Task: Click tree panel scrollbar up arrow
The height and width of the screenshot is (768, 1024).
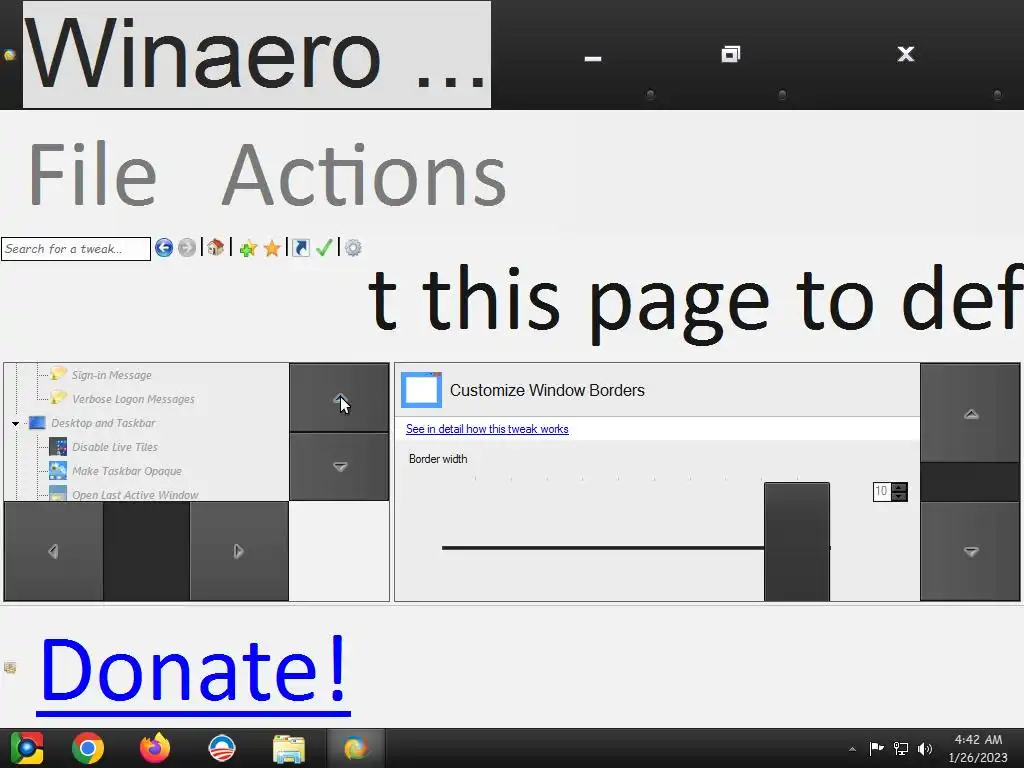Action: pyautogui.click(x=340, y=398)
